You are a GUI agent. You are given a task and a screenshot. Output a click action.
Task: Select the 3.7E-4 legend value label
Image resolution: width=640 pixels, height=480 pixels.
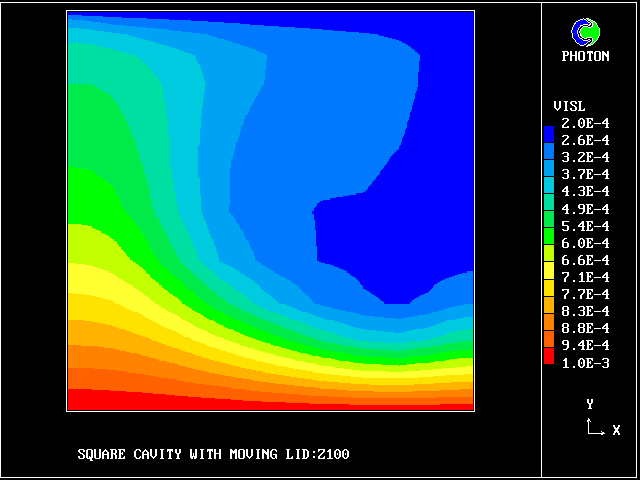pos(585,174)
